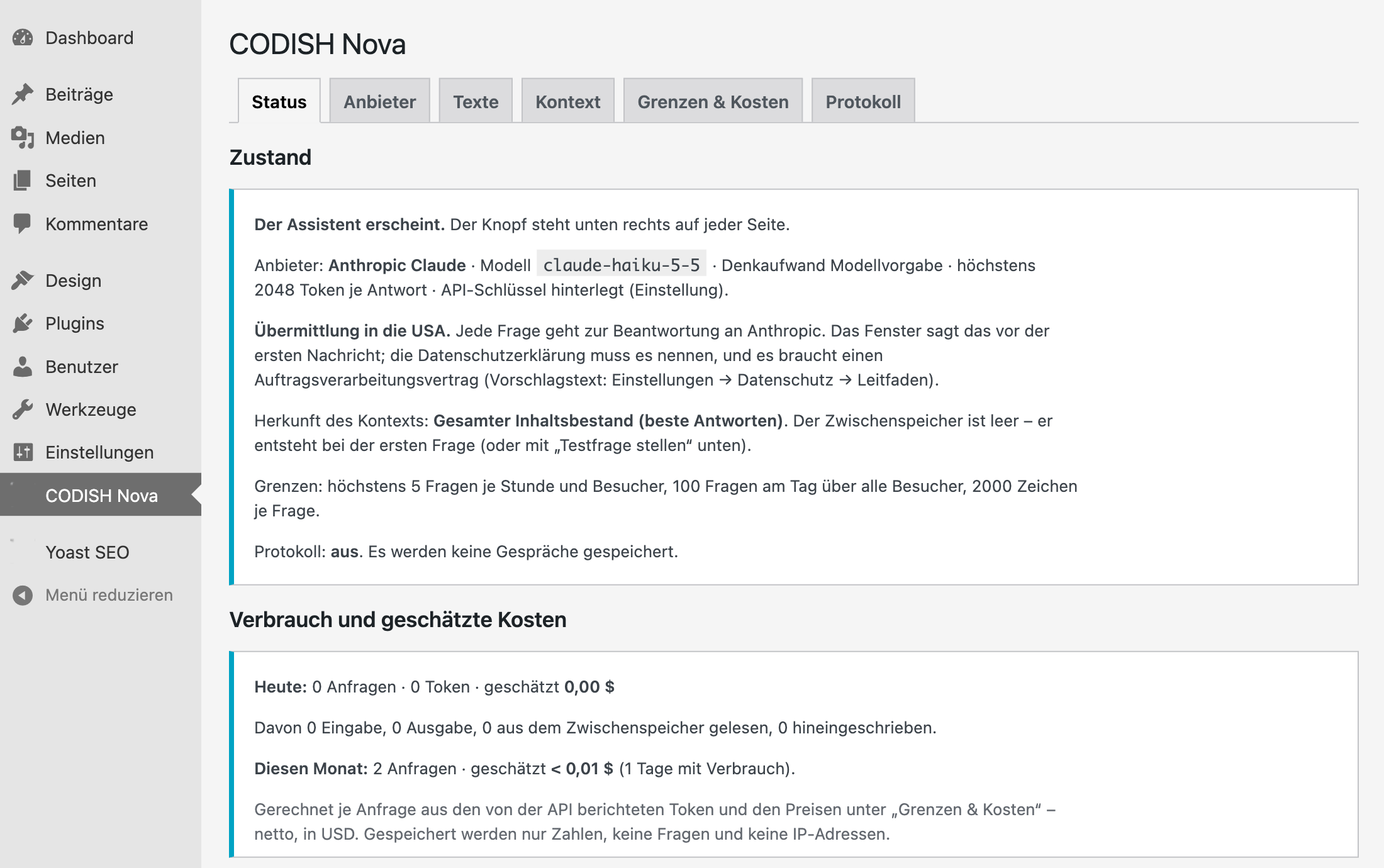Click the CODISH Nova page heading

coord(318,44)
